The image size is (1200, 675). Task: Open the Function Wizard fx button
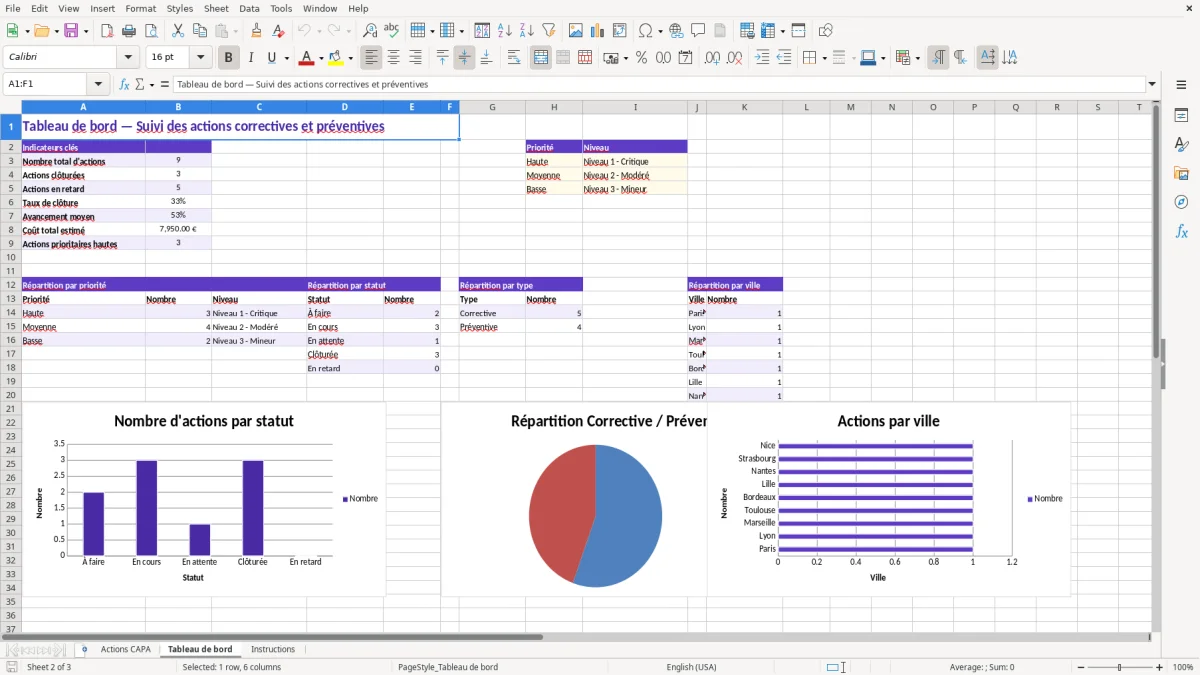124,85
